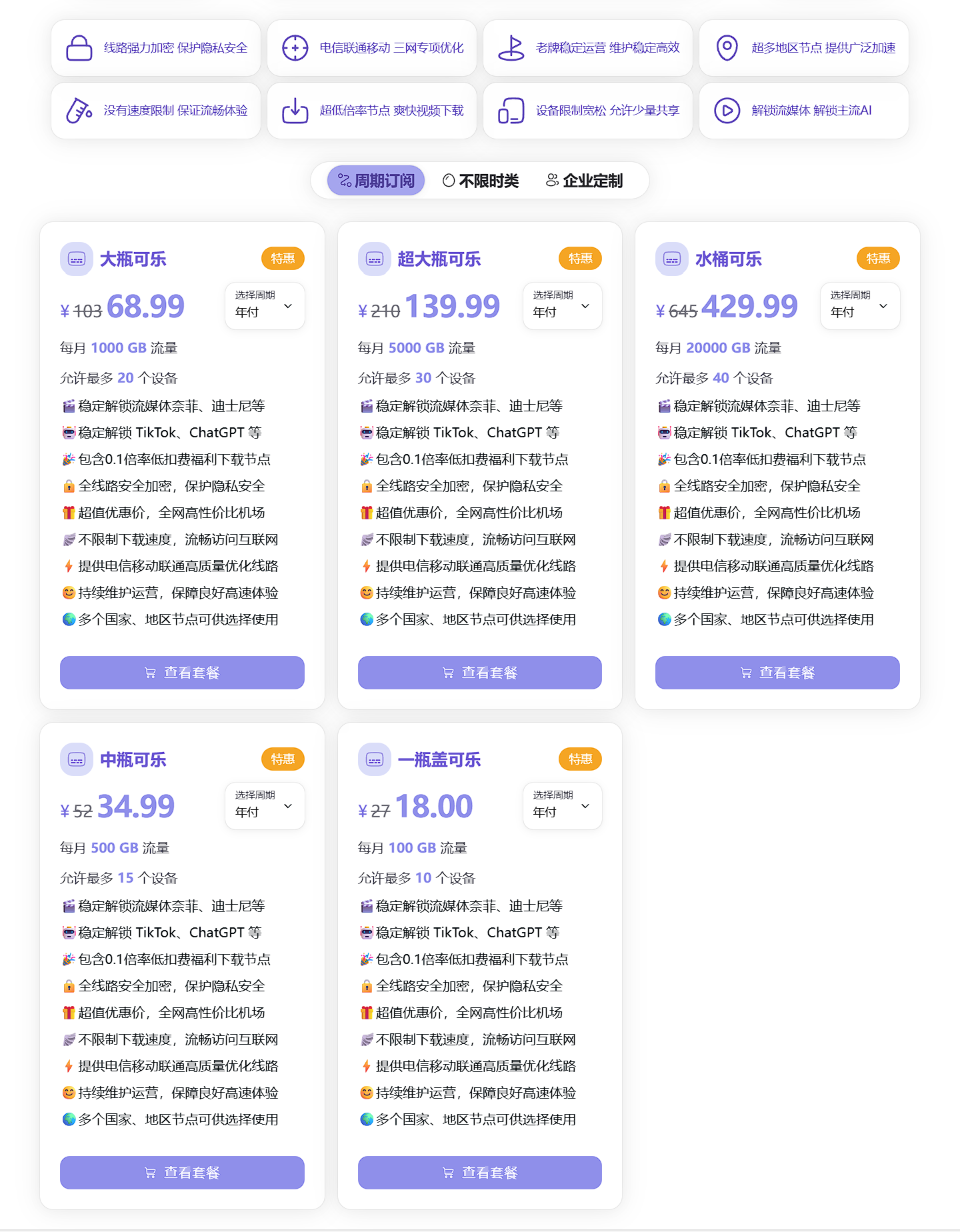Viewport: 960px width, 1232px height.
Task: Click the play icon for 解锁流媒体
Action: pos(727,111)
